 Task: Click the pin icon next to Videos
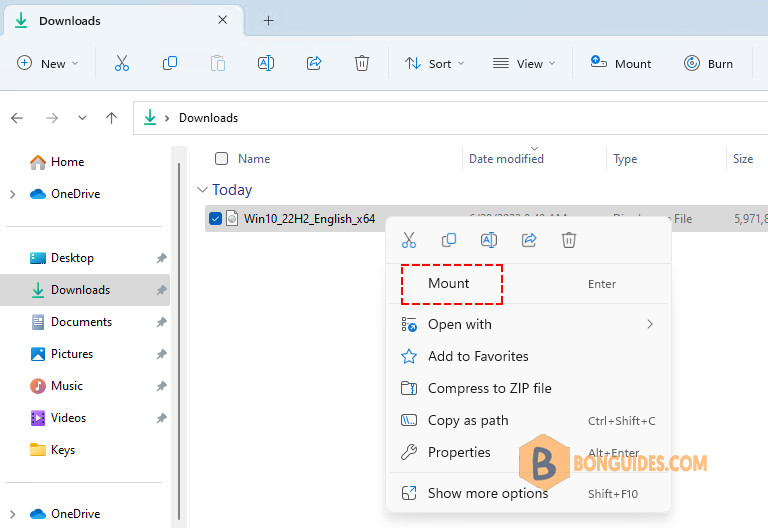point(162,418)
